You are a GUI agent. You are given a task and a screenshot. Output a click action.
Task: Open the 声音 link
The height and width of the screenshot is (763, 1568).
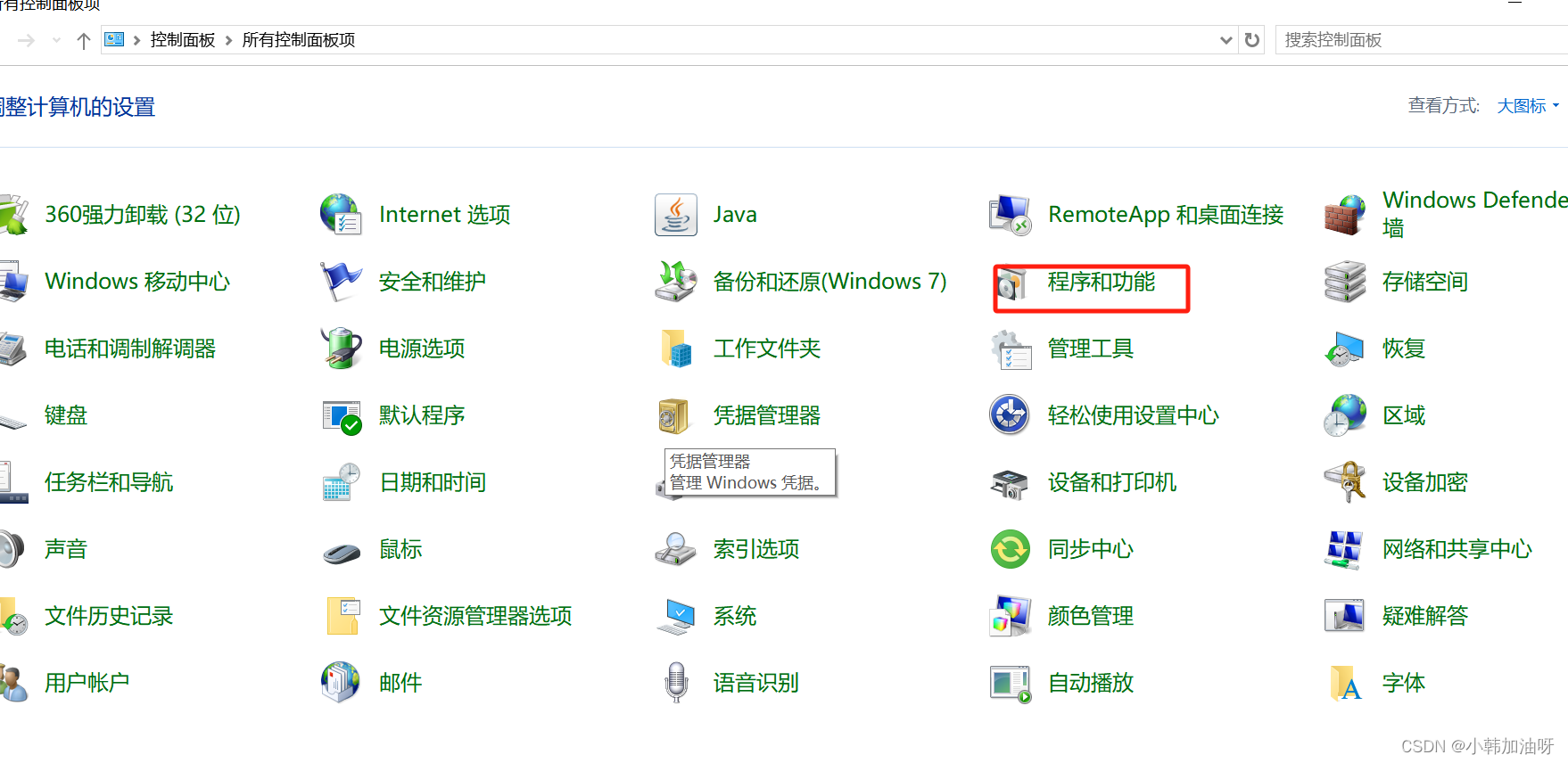coord(66,549)
